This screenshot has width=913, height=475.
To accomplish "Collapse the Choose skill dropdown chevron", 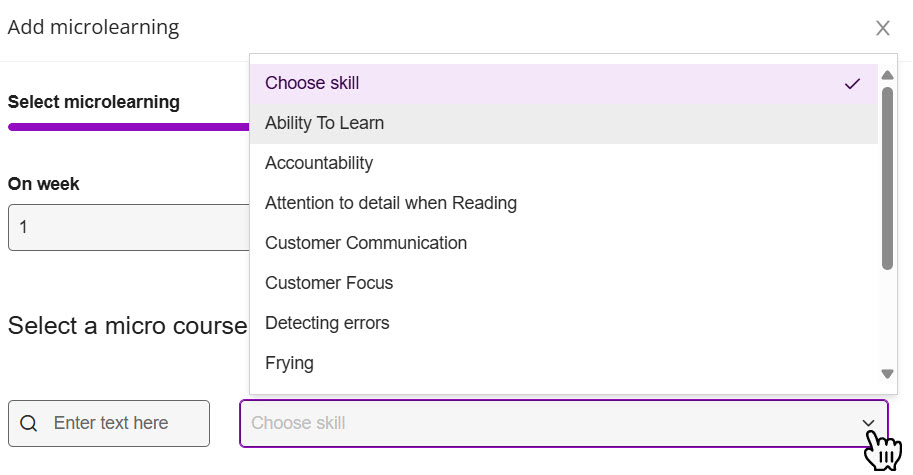I will (x=868, y=423).
